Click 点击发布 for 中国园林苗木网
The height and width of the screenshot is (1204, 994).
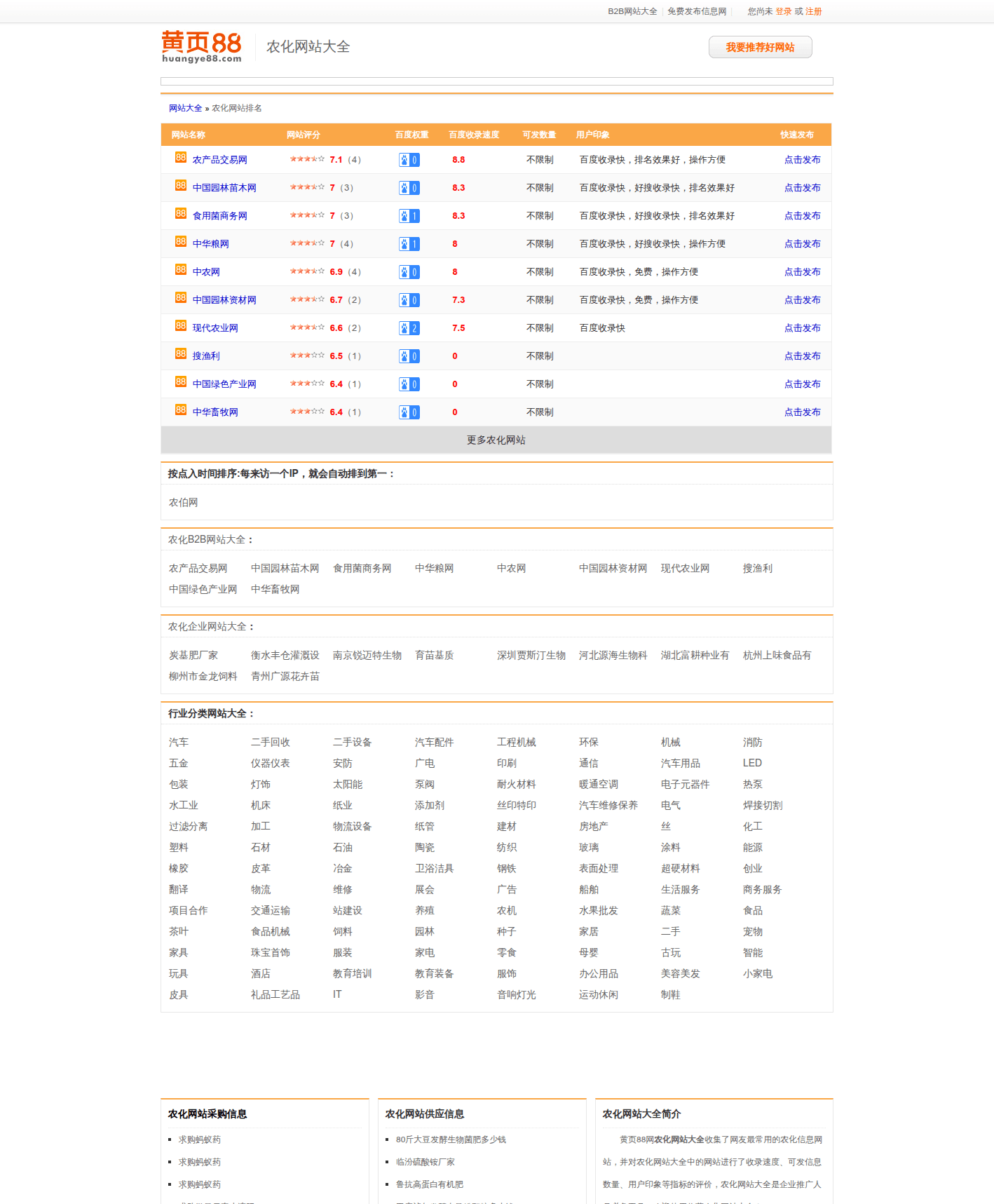[x=802, y=188]
